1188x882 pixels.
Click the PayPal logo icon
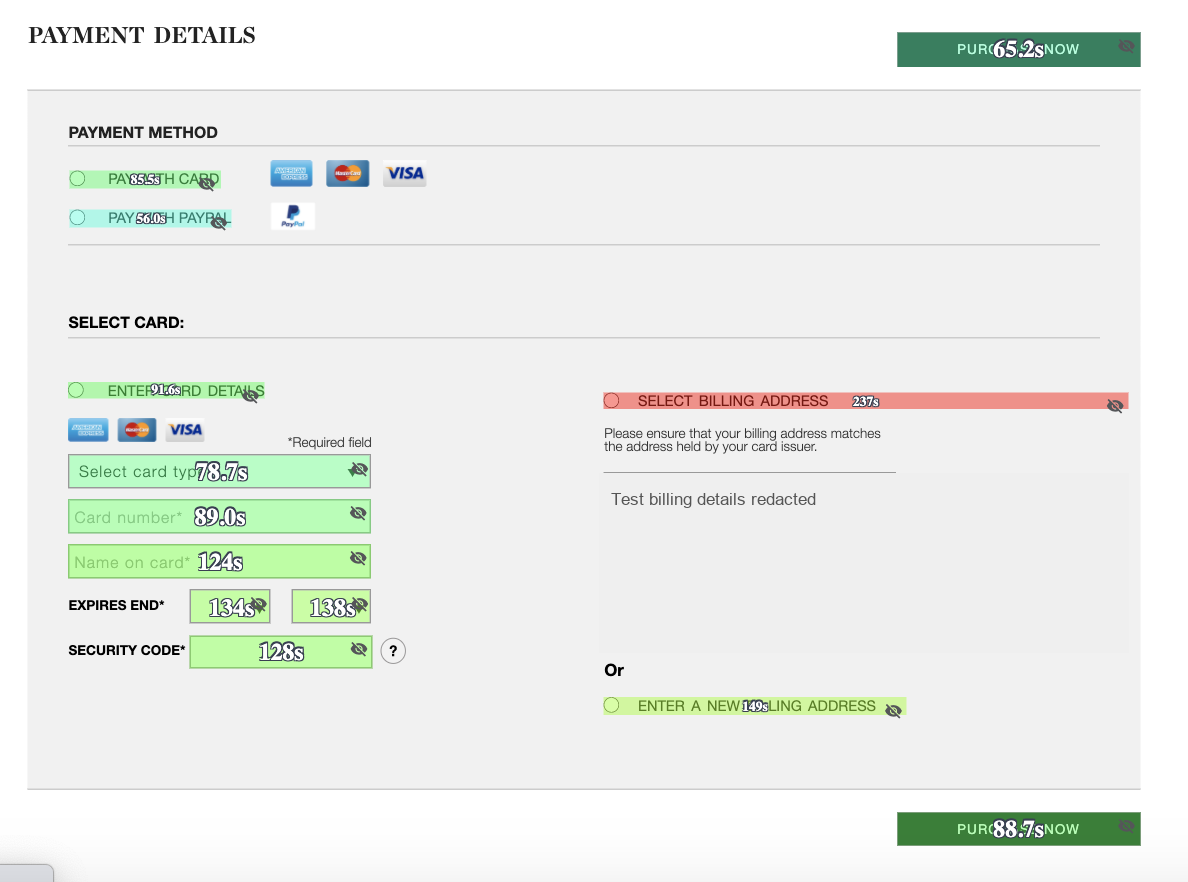pos(293,216)
